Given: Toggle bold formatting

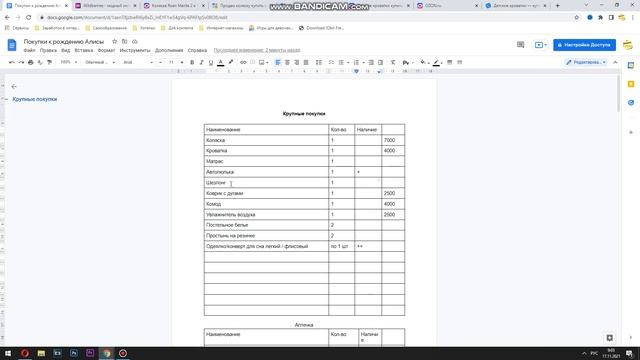Looking at the screenshot, I should (x=192, y=62).
